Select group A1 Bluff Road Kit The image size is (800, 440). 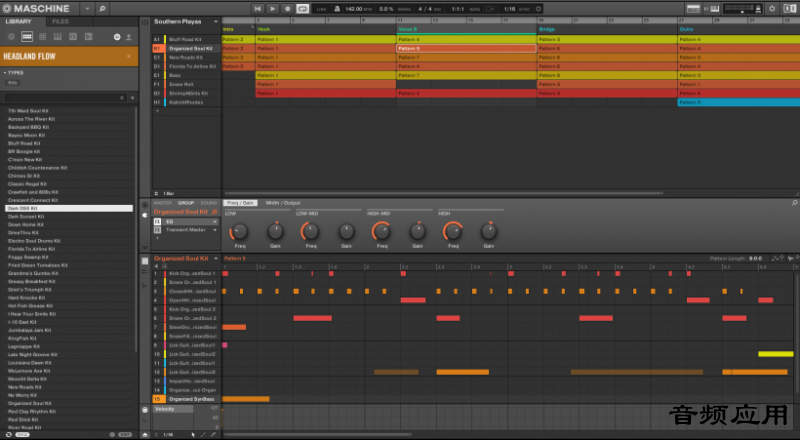(186, 39)
